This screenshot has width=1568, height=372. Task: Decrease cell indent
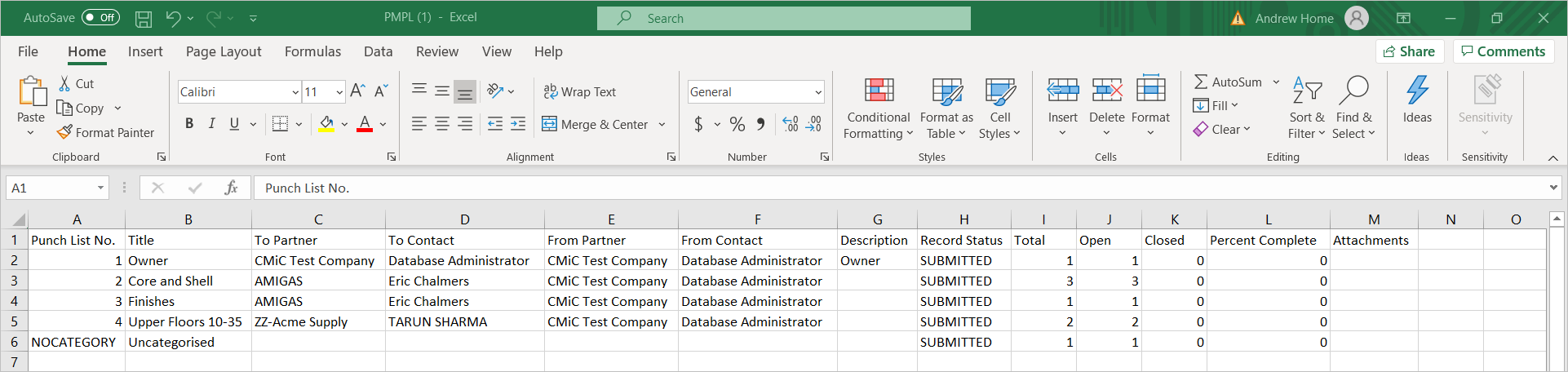495,124
